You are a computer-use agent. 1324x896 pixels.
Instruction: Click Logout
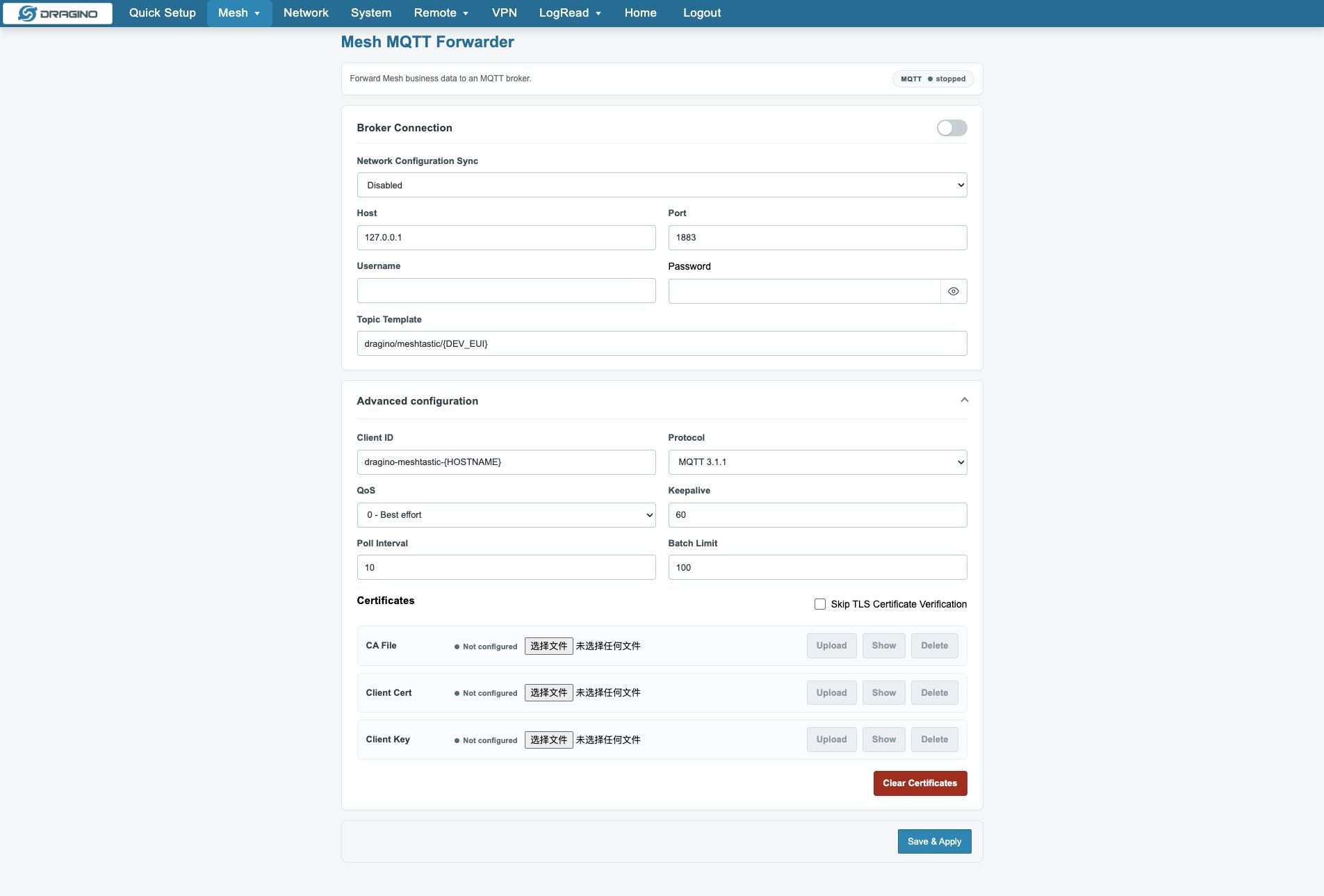tap(702, 13)
